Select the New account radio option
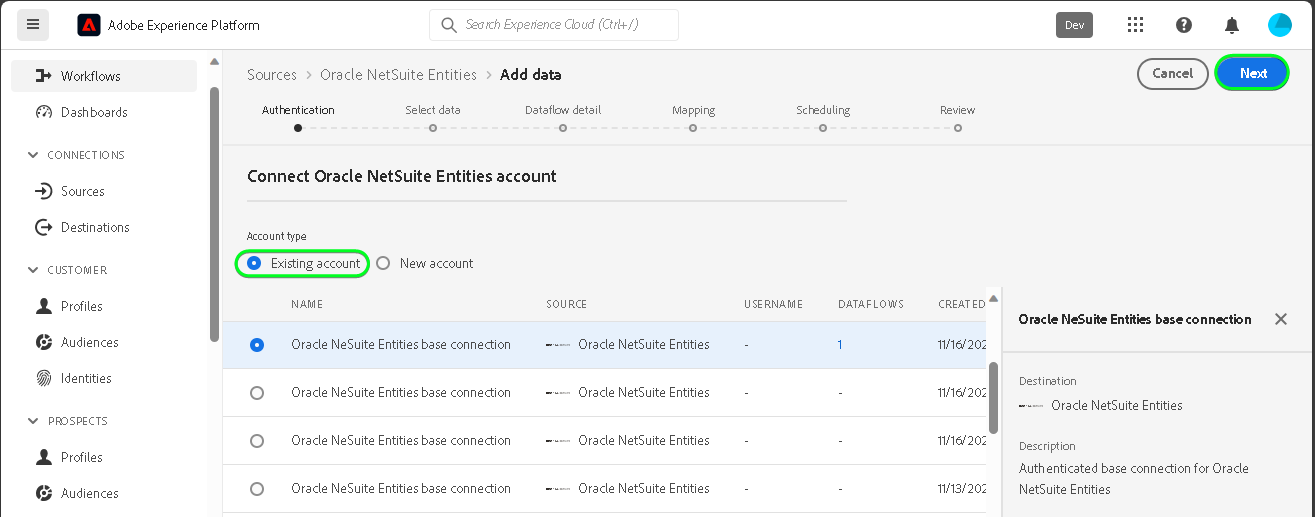This screenshot has width=1315, height=517. pos(383,263)
